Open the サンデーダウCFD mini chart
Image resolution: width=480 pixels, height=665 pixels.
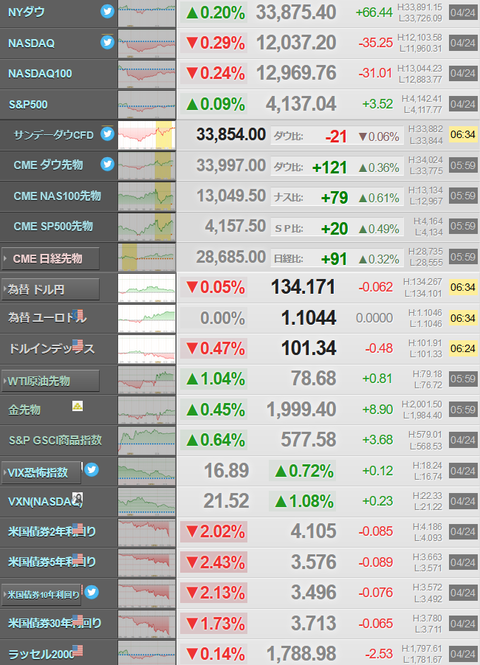(146, 135)
